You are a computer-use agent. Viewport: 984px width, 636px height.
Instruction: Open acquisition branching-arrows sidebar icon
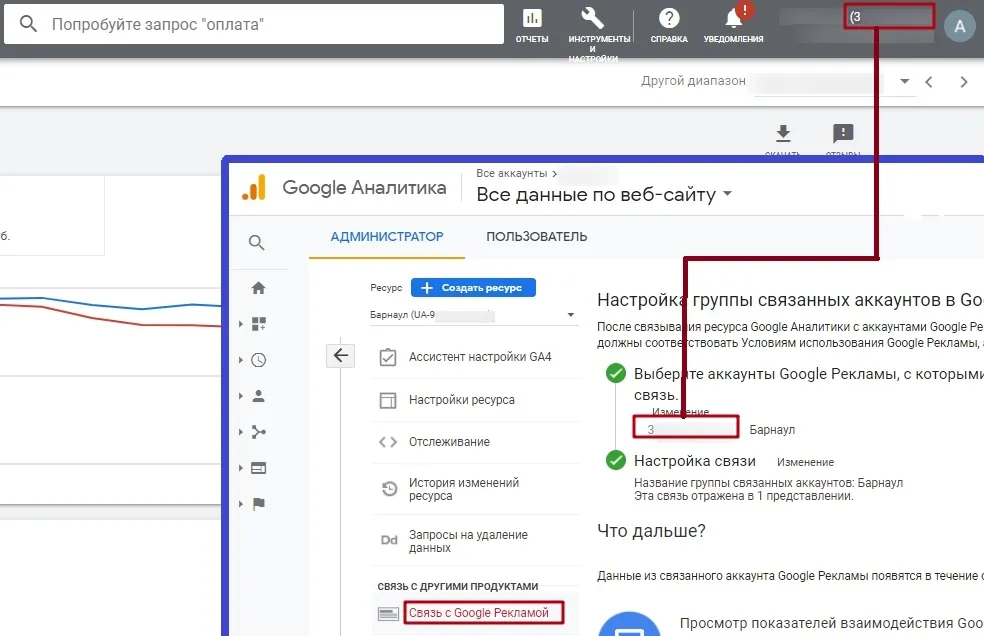point(259,432)
